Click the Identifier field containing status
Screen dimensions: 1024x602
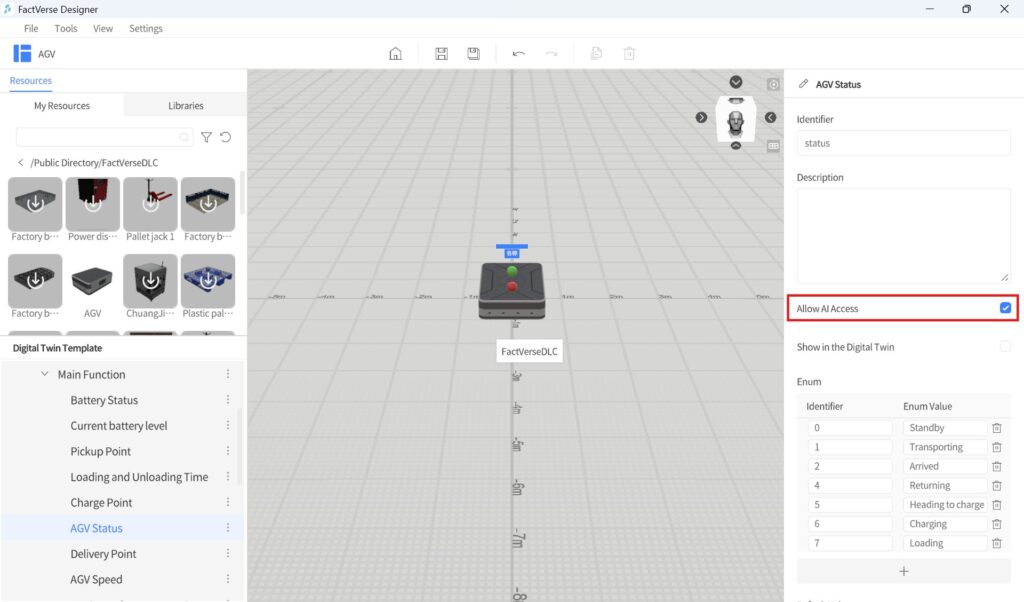coord(903,143)
